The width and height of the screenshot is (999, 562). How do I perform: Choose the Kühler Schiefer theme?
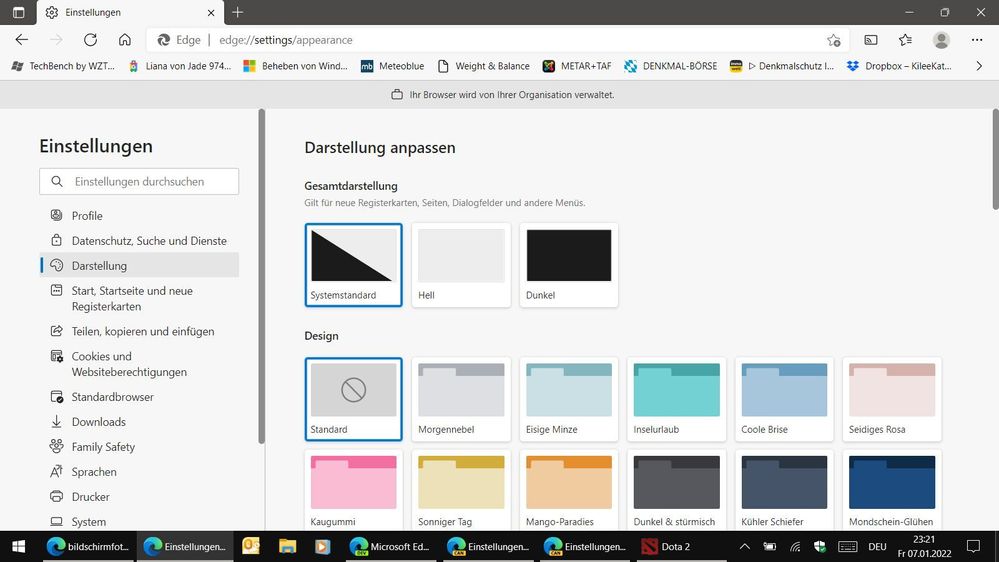point(784,490)
